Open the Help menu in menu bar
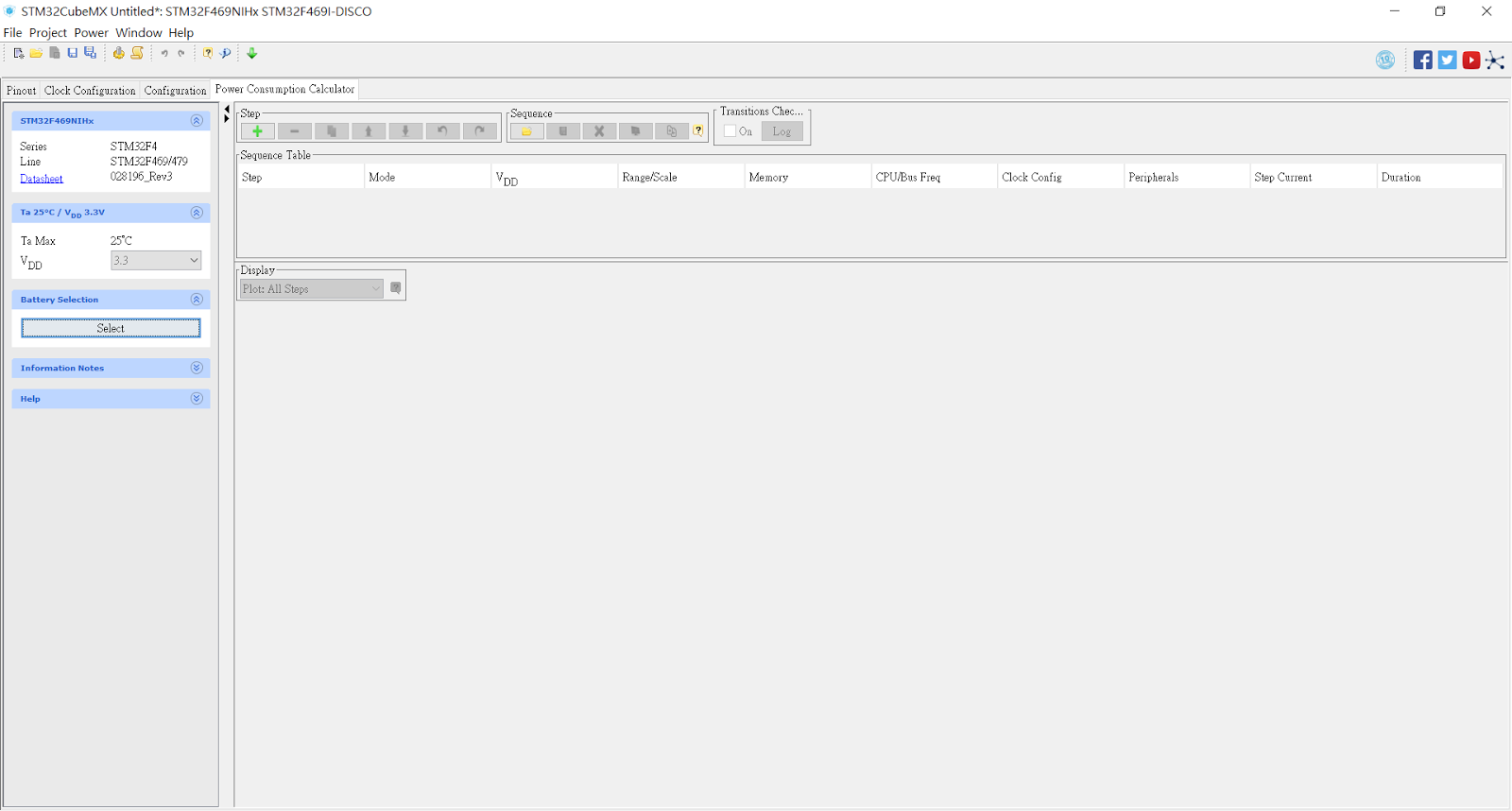This screenshot has width=1512, height=811. click(x=181, y=32)
